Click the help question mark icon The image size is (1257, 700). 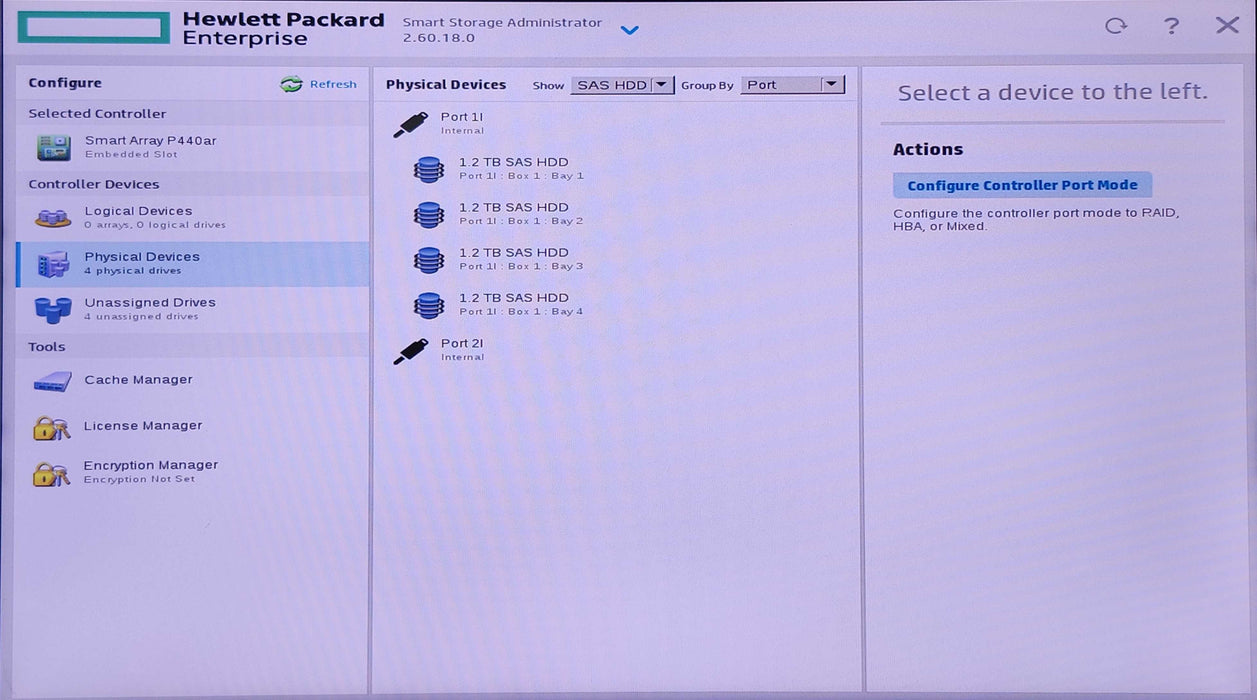click(x=1172, y=26)
